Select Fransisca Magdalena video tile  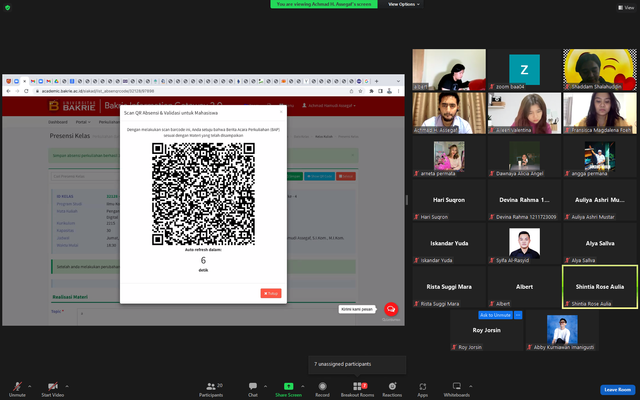(600, 113)
